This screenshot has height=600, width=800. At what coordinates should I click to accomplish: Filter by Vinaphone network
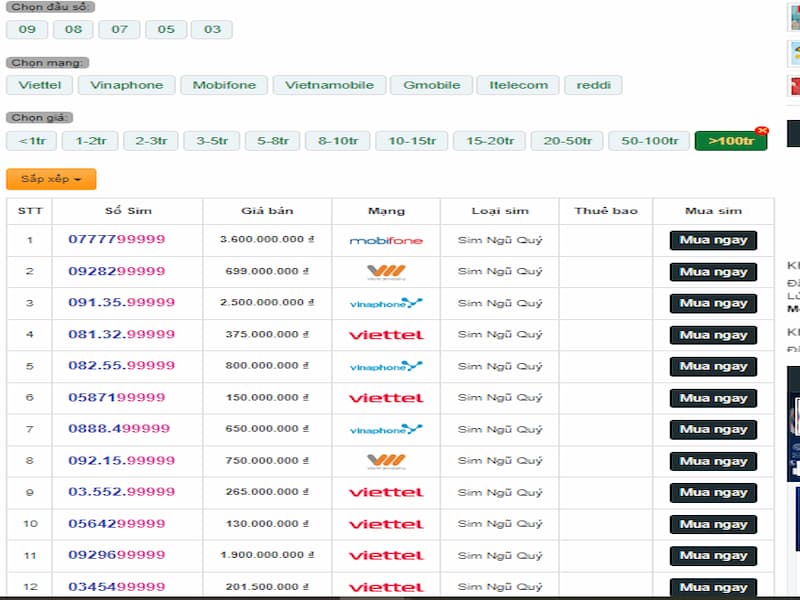tap(127, 85)
